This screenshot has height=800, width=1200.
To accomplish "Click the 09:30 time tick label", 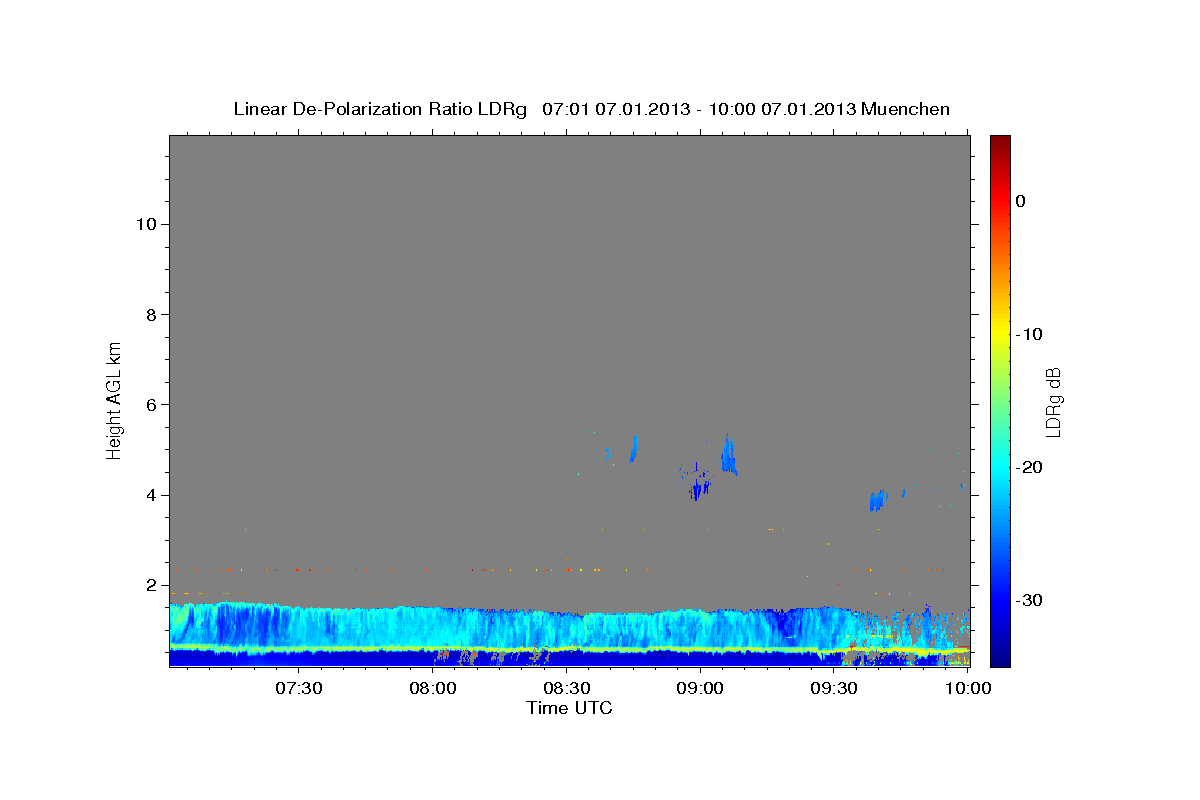I will tap(834, 689).
